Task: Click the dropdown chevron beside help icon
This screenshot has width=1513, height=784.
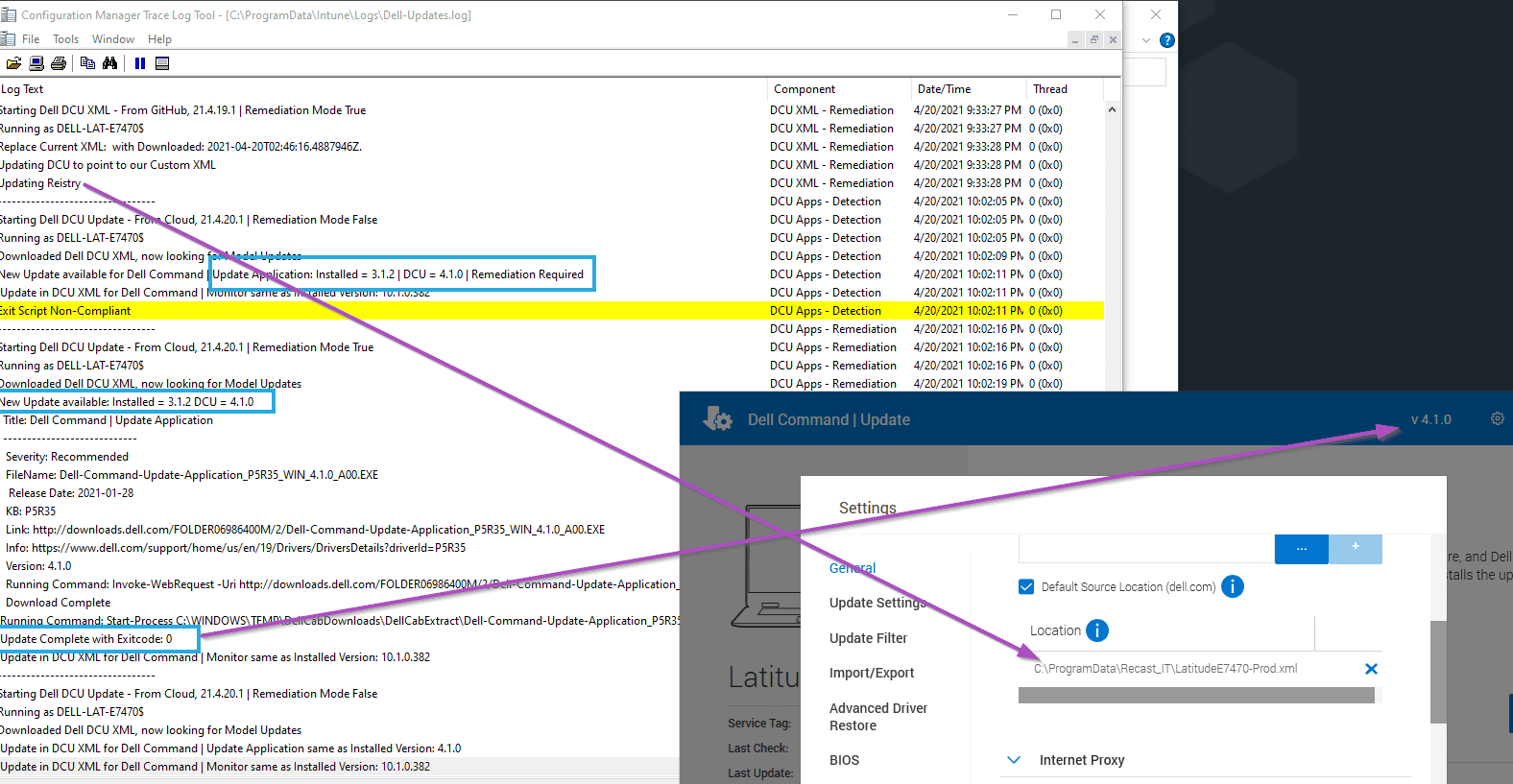Action: coord(1146,40)
